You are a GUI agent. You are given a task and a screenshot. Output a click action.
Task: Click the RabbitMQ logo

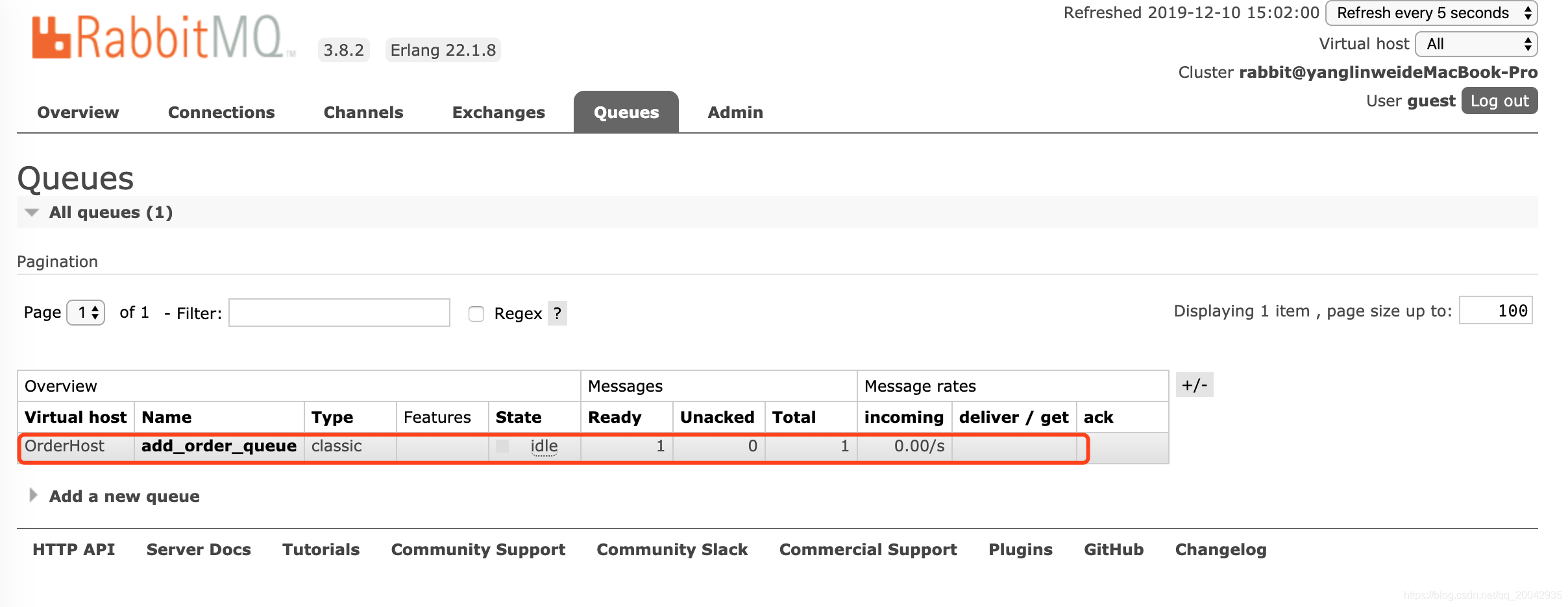pos(164,38)
